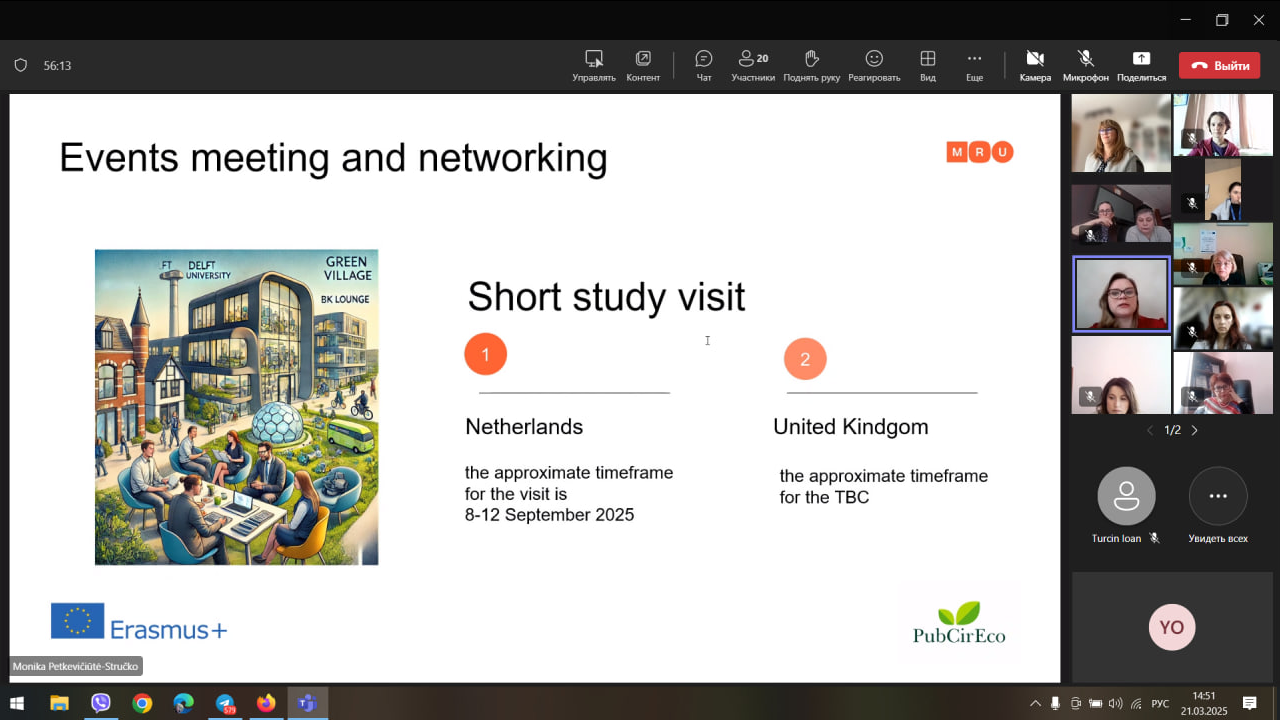Share screen with Поделиться button
1280x720 pixels.
click(1141, 65)
